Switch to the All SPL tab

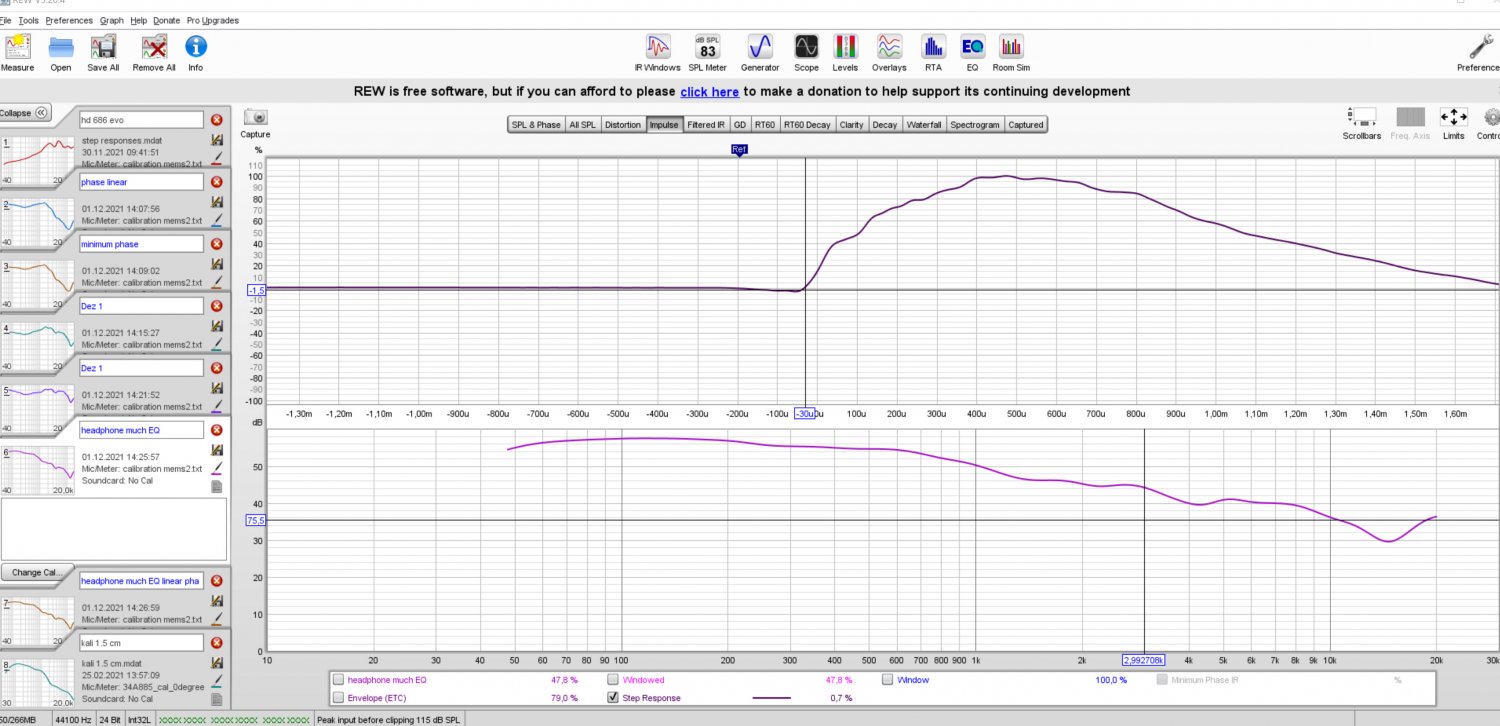click(582, 125)
